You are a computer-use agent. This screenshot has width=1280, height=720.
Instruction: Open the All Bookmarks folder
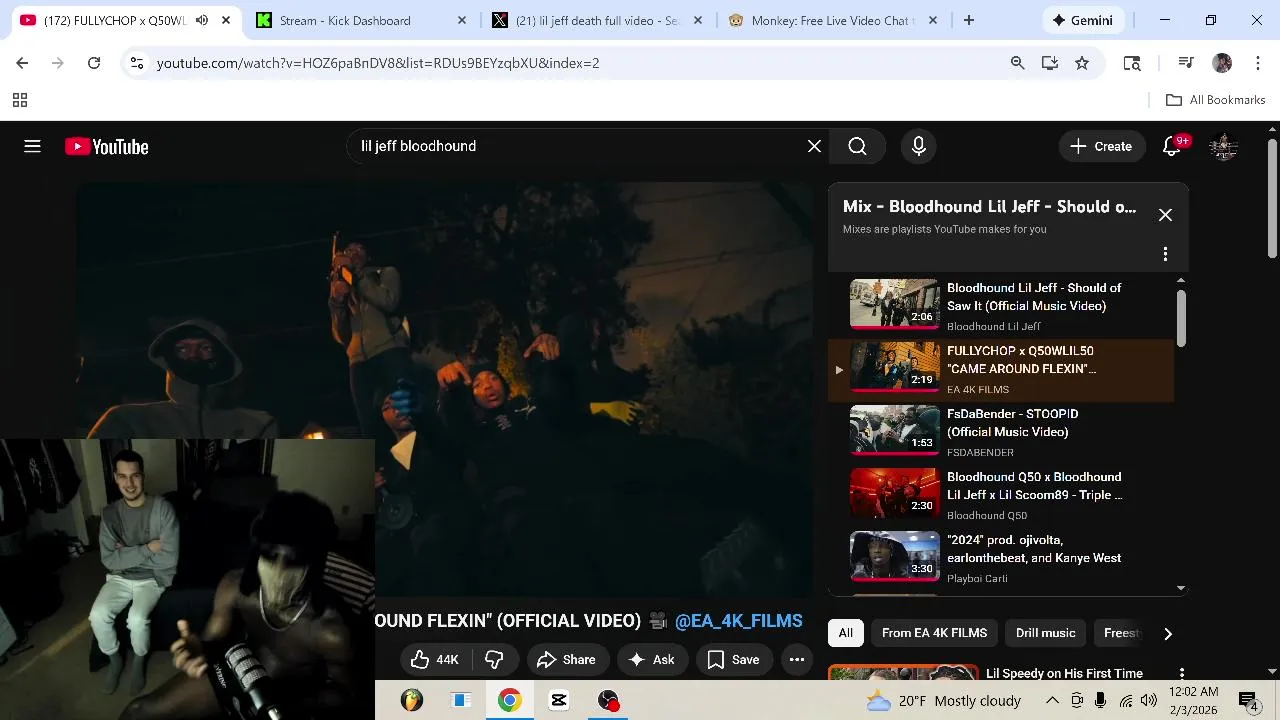(x=1216, y=100)
